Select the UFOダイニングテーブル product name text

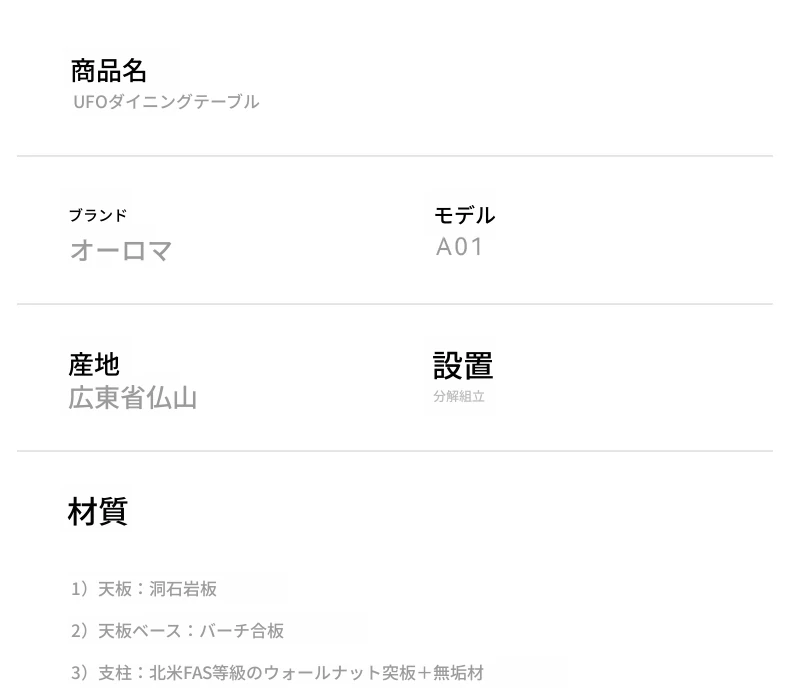click(166, 102)
